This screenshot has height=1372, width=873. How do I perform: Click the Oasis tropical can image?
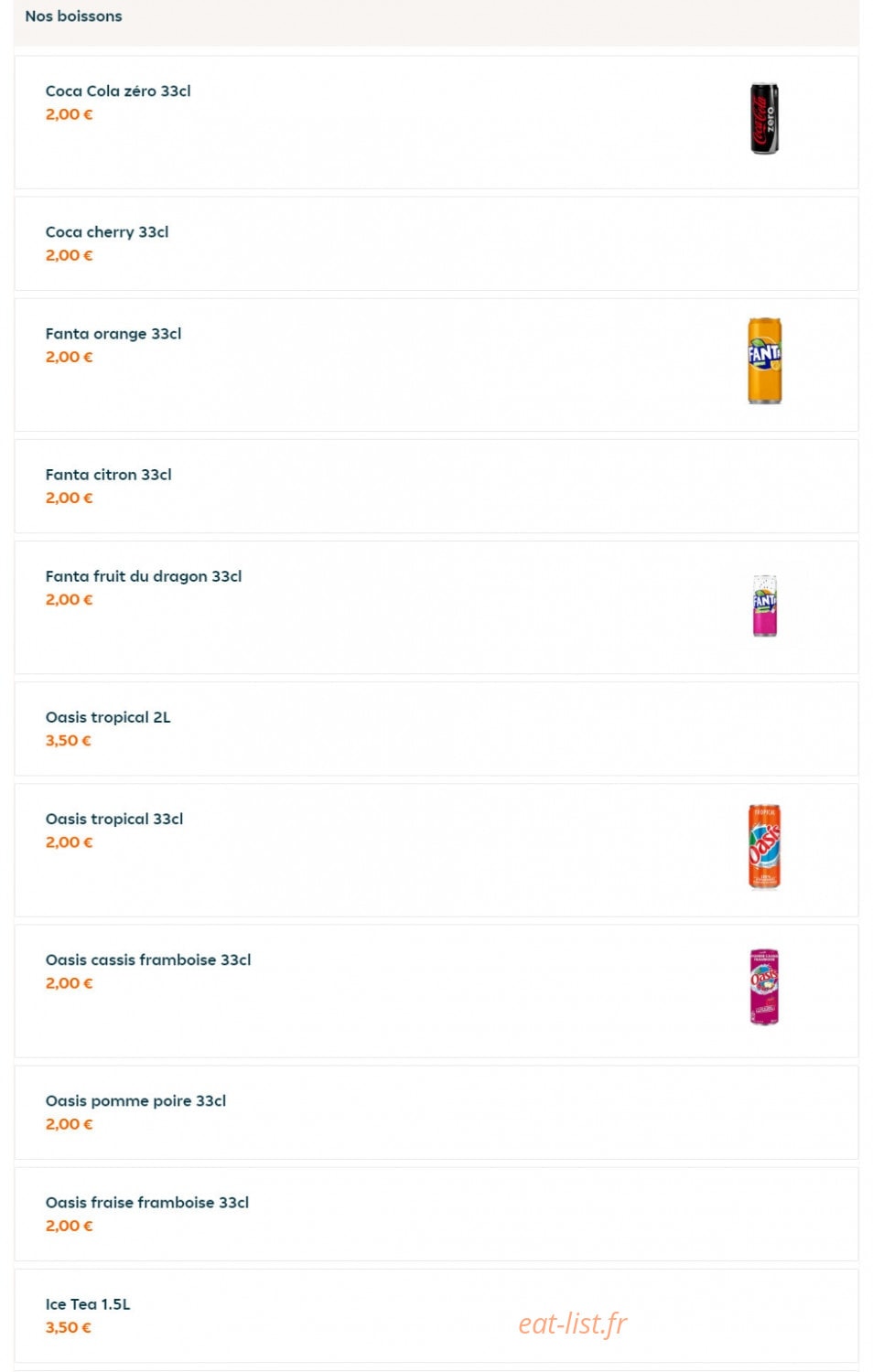[764, 847]
